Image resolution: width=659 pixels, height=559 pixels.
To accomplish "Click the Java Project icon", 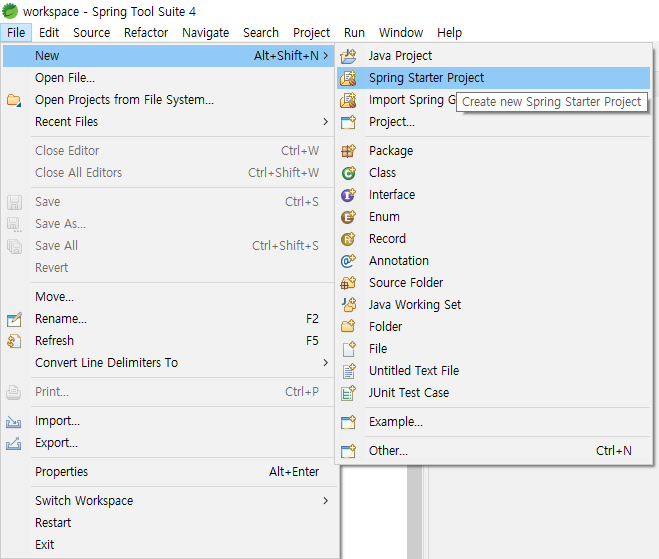I will point(348,56).
